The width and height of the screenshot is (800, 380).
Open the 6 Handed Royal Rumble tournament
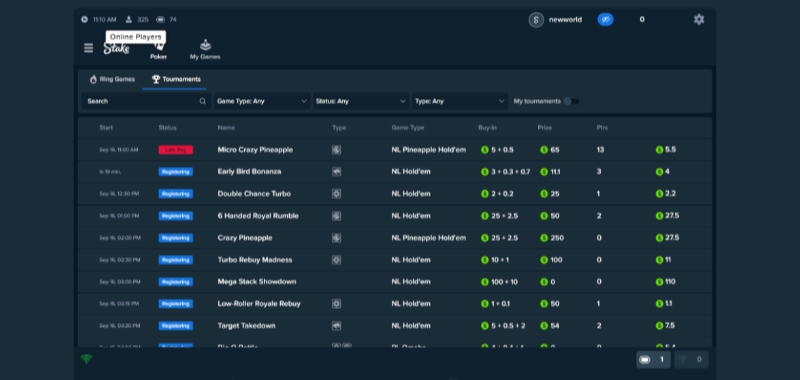coord(258,216)
